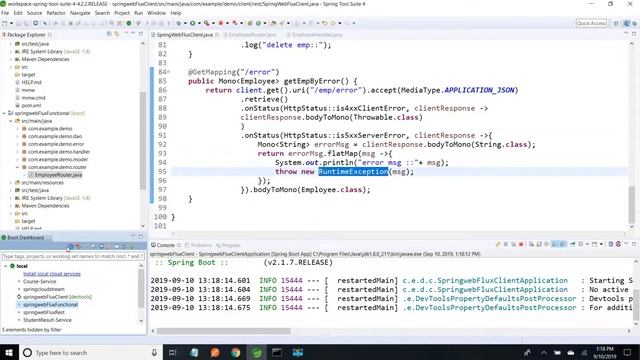This screenshot has height=360, width=640.
Task: Click the Pin Console icon
Action: click(x=572, y=244)
